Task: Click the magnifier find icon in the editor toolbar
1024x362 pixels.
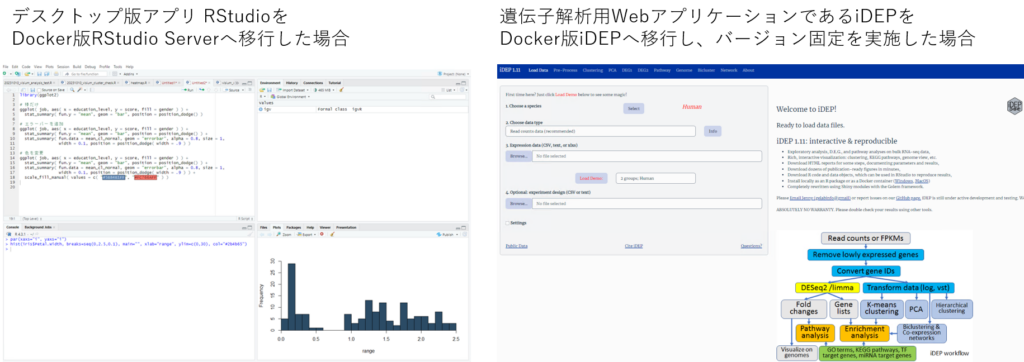Action: coord(72,90)
